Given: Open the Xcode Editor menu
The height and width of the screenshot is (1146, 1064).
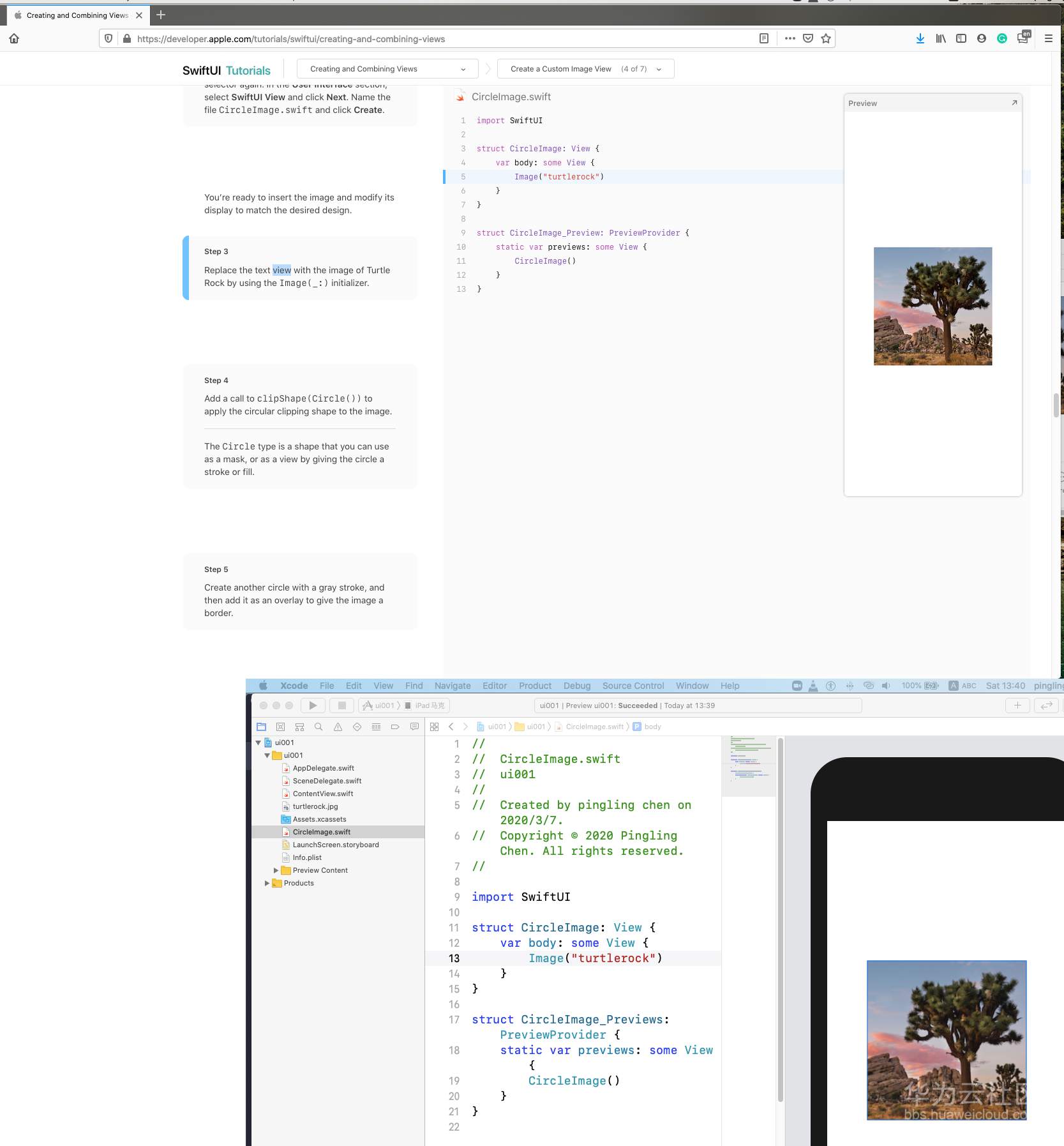Looking at the screenshot, I should click(x=495, y=686).
